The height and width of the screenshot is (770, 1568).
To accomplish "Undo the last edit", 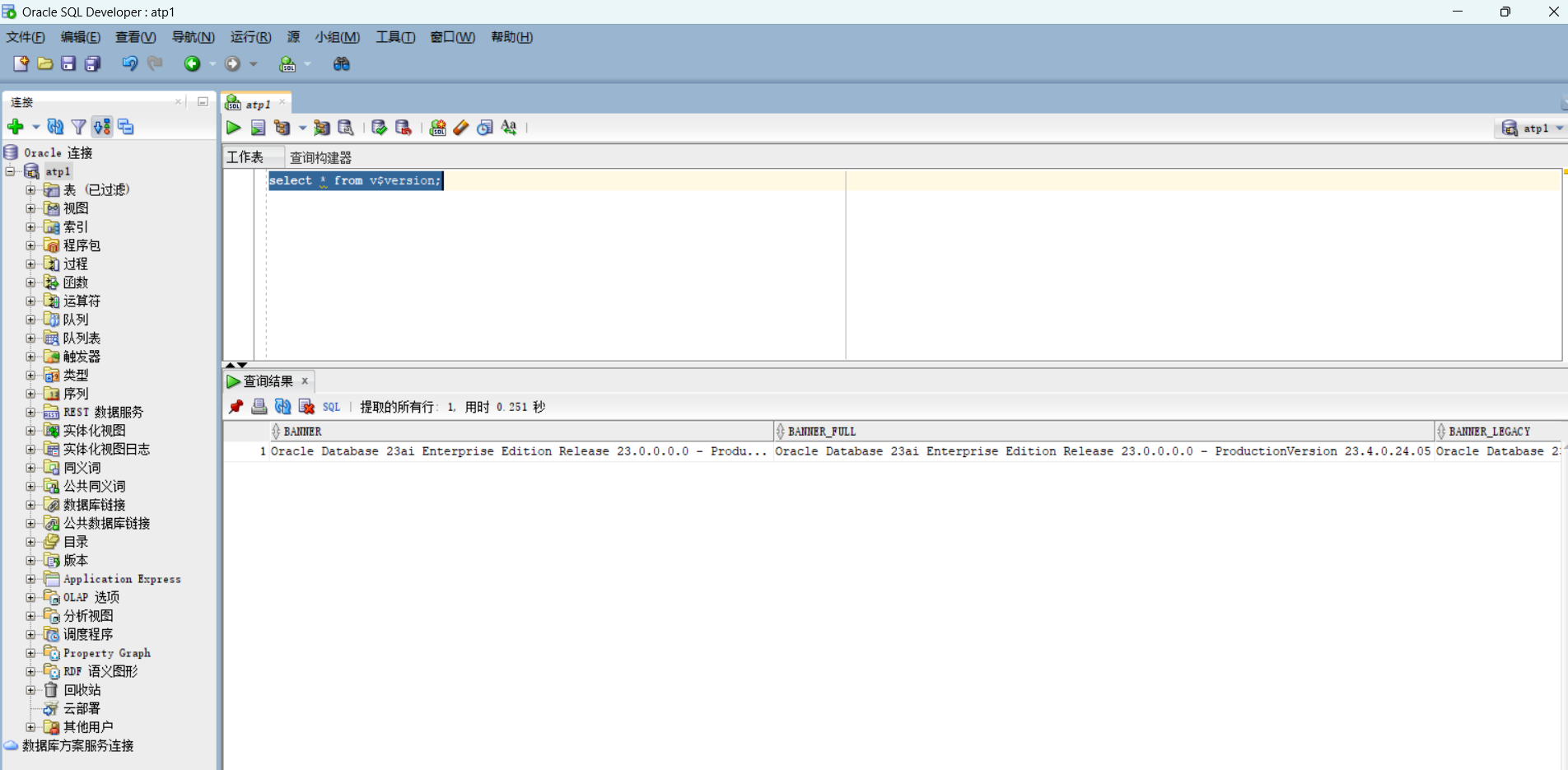I will coord(129,63).
